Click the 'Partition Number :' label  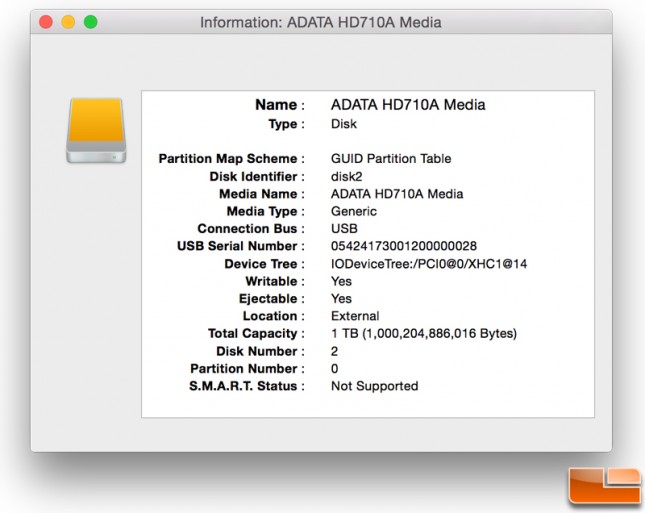tap(247, 369)
